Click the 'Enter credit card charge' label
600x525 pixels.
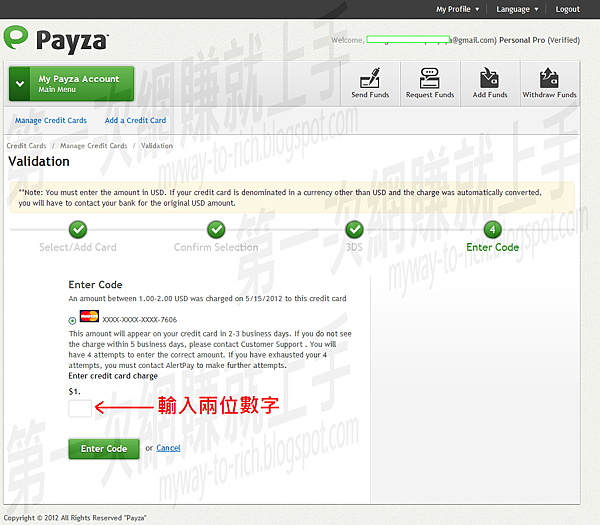(x=113, y=376)
